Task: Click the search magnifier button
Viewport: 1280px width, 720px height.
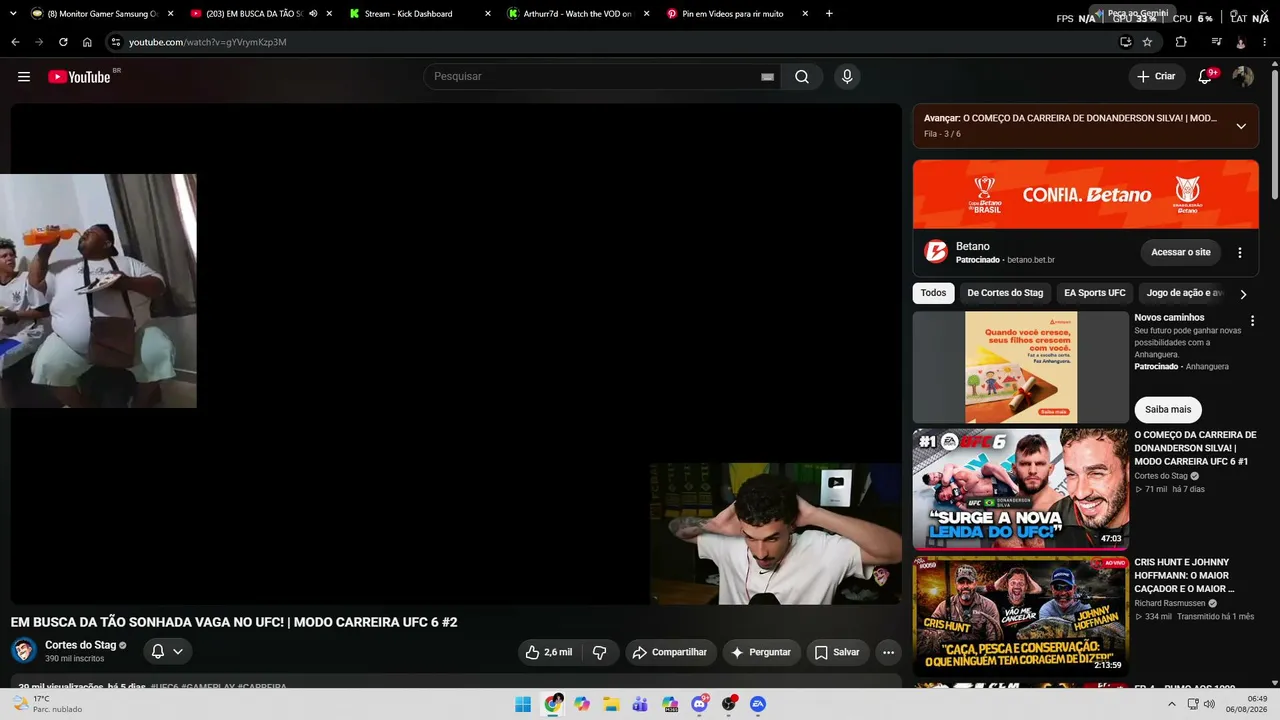Action: [x=802, y=77]
